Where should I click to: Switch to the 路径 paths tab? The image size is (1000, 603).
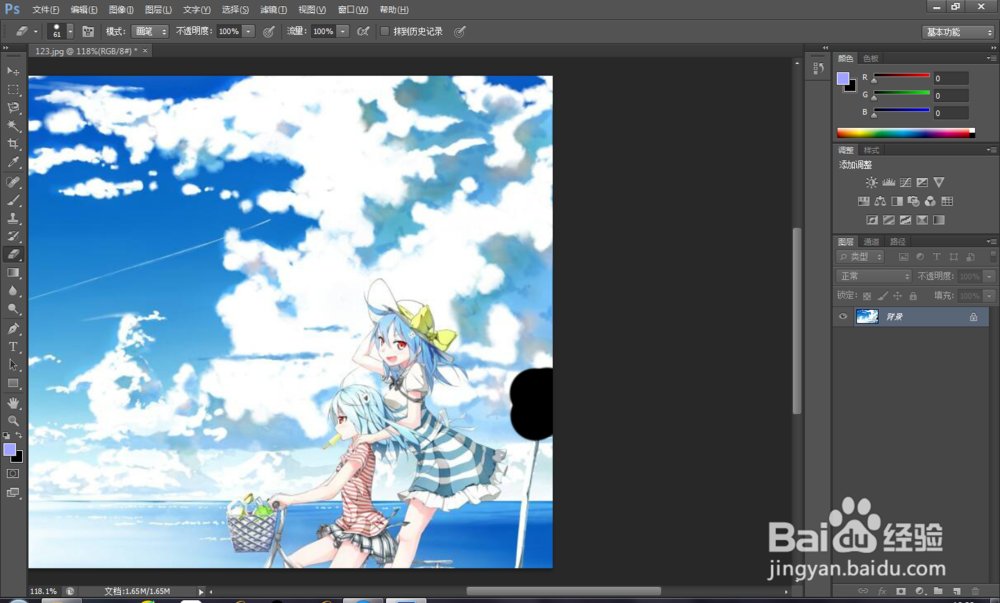pyautogui.click(x=898, y=242)
